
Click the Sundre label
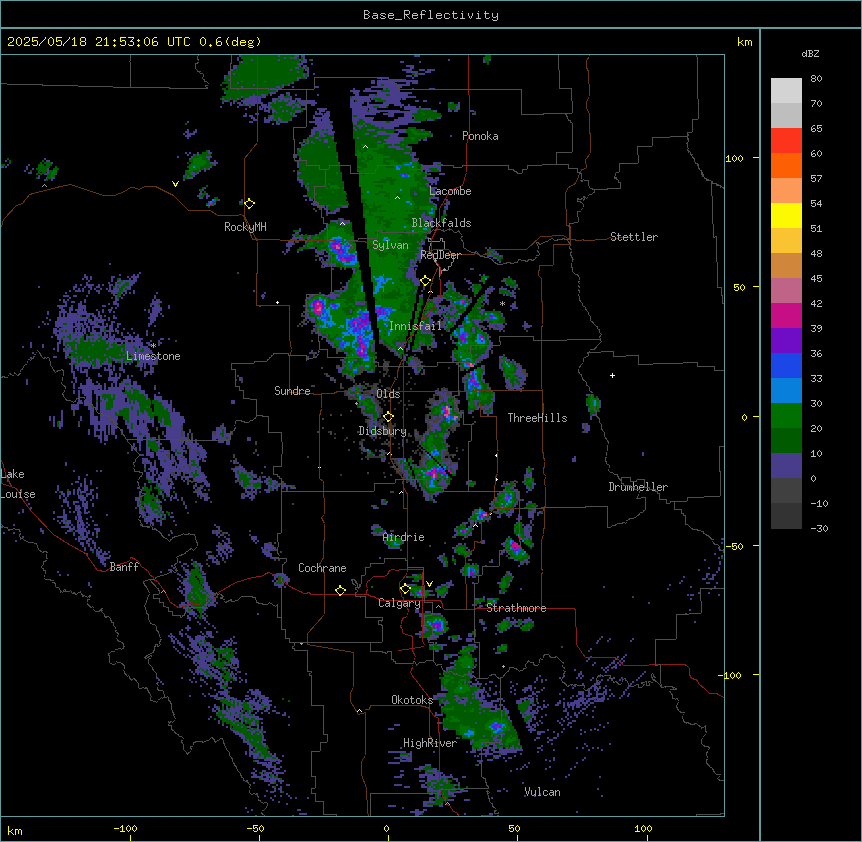pyautogui.click(x=292, y=391)
